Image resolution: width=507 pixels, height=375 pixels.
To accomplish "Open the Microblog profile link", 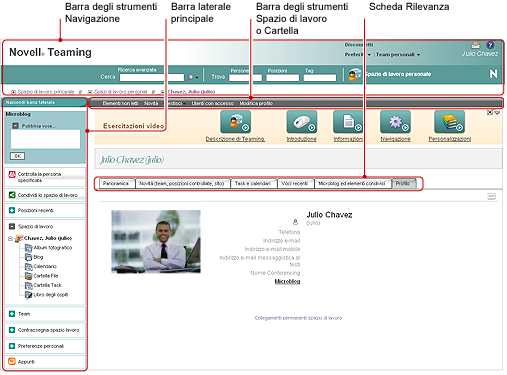I will click(x=287, y=281).
